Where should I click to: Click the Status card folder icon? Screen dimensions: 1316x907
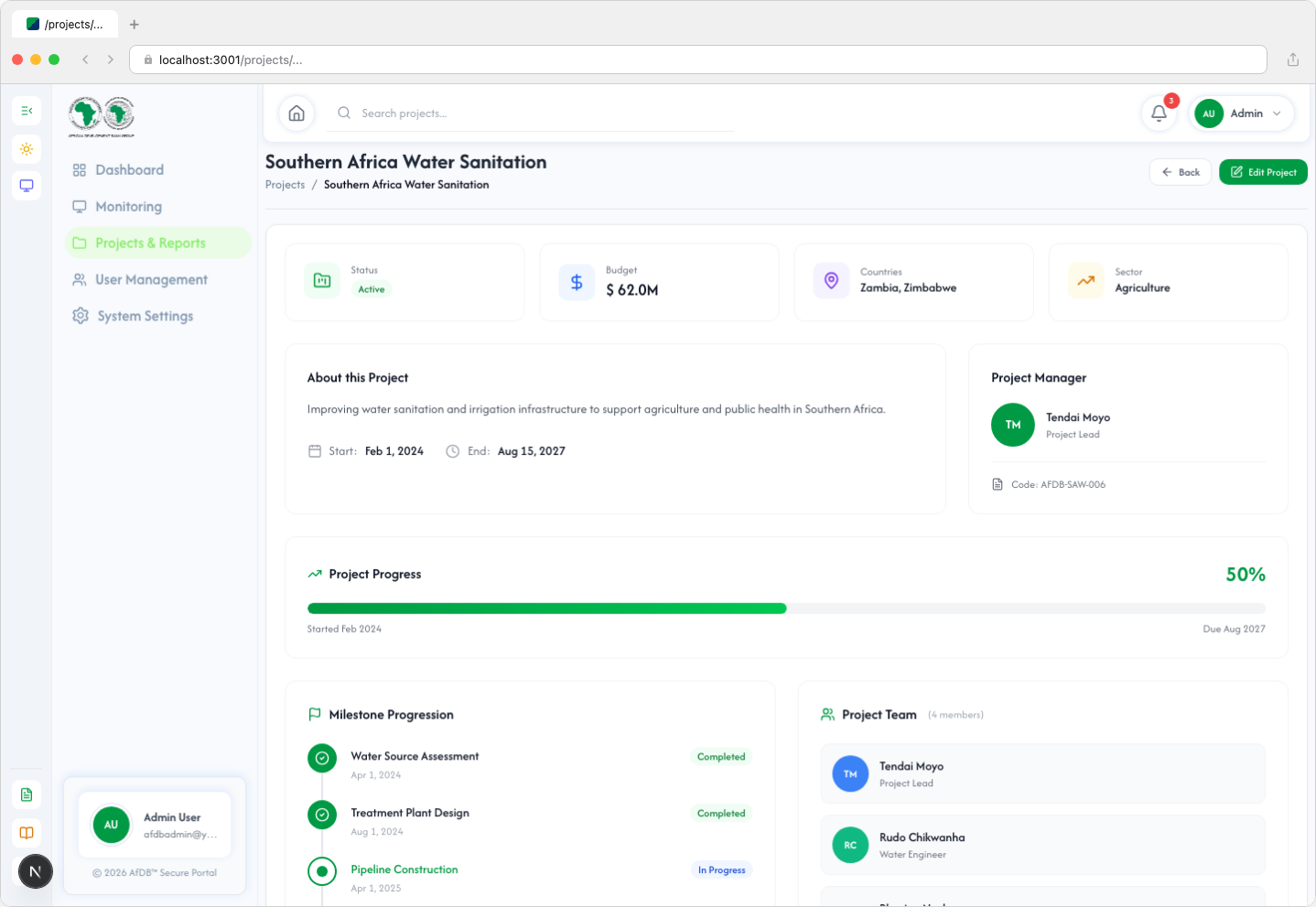click(x=322, y=280)
